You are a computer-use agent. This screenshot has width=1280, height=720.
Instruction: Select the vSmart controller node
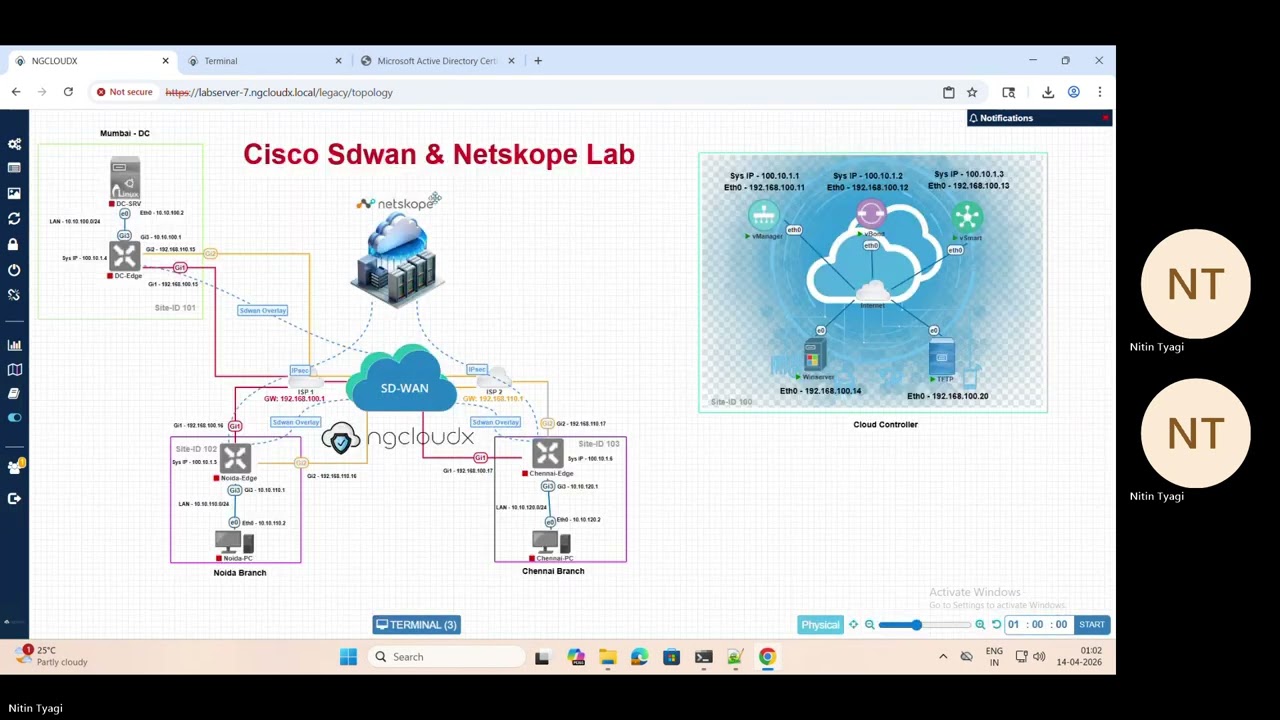967,217
